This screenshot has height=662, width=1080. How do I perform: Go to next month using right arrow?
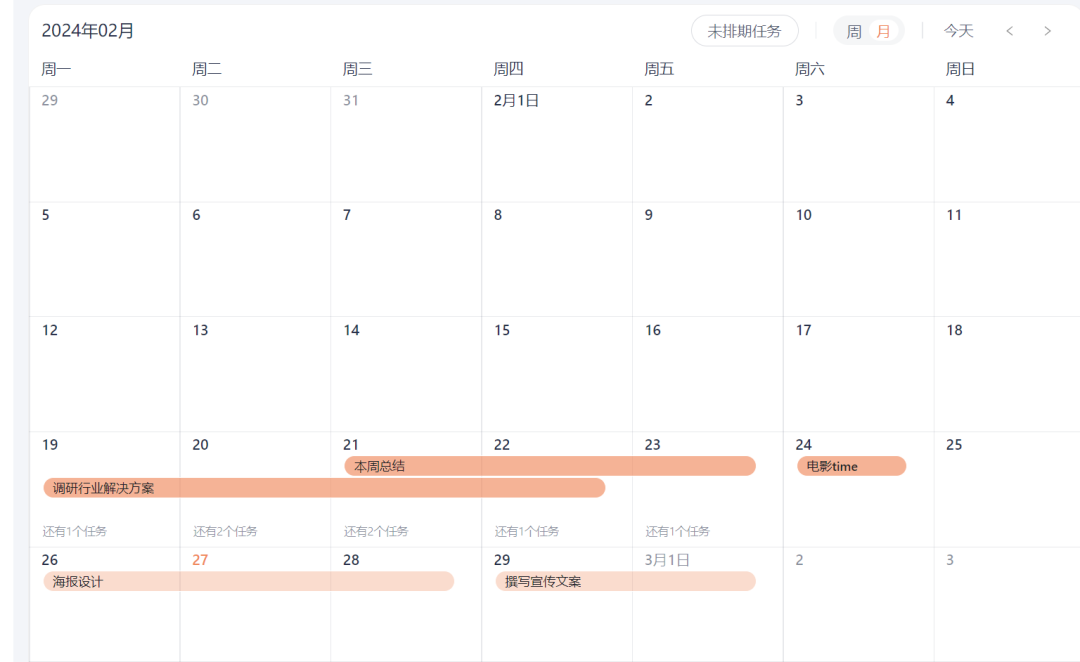click(x=1047, y=31)
